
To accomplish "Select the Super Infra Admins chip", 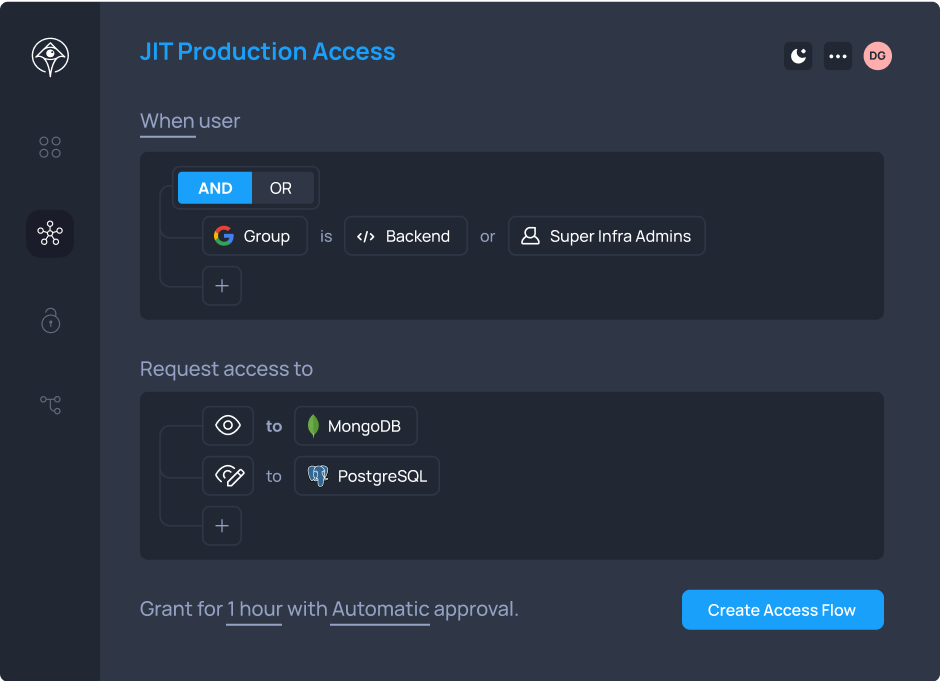I will [606, 236].
